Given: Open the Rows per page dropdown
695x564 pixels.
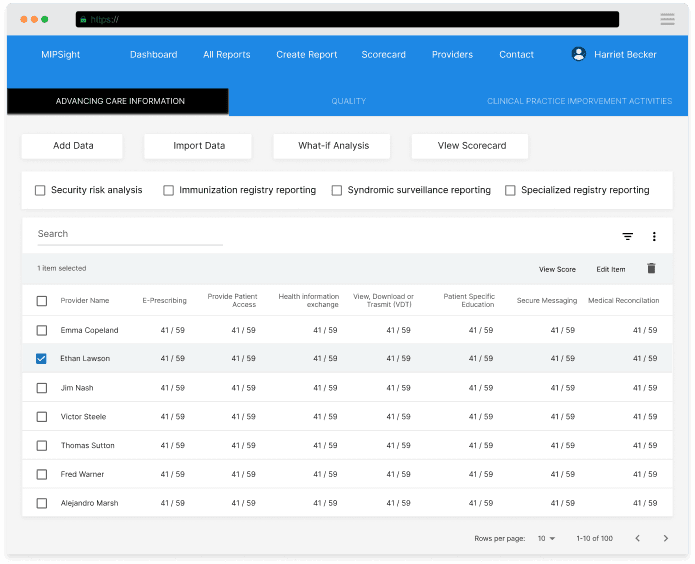Looking at the screenshot, I should pyautogui.click(x=546, y=538).
